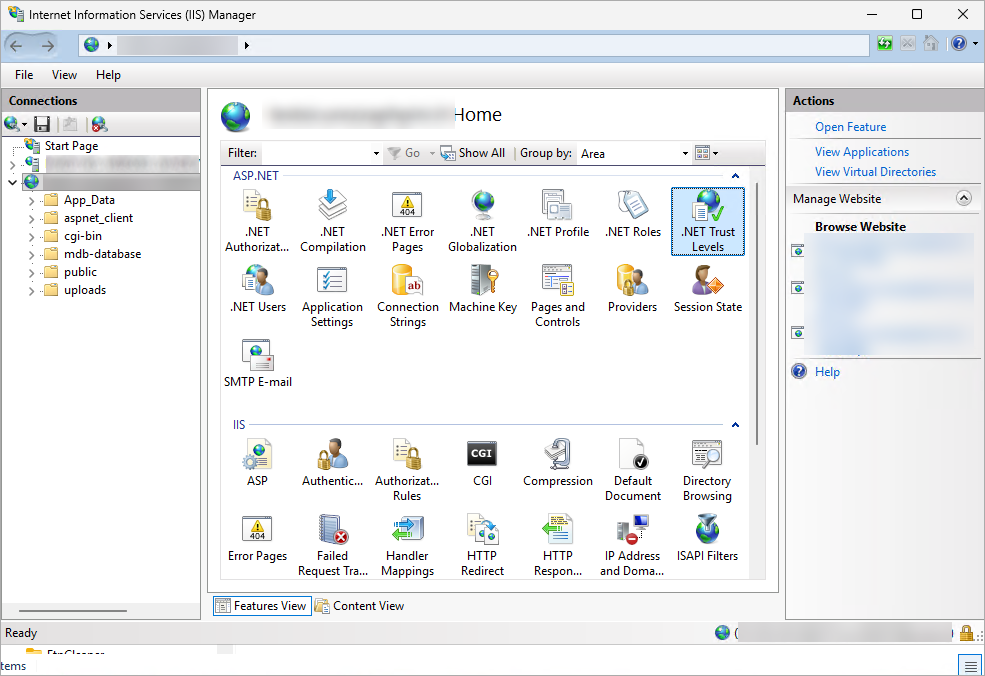The image size is (985, 676).
Task: Open the Directory Browsing feature
Action: point(707,470)
